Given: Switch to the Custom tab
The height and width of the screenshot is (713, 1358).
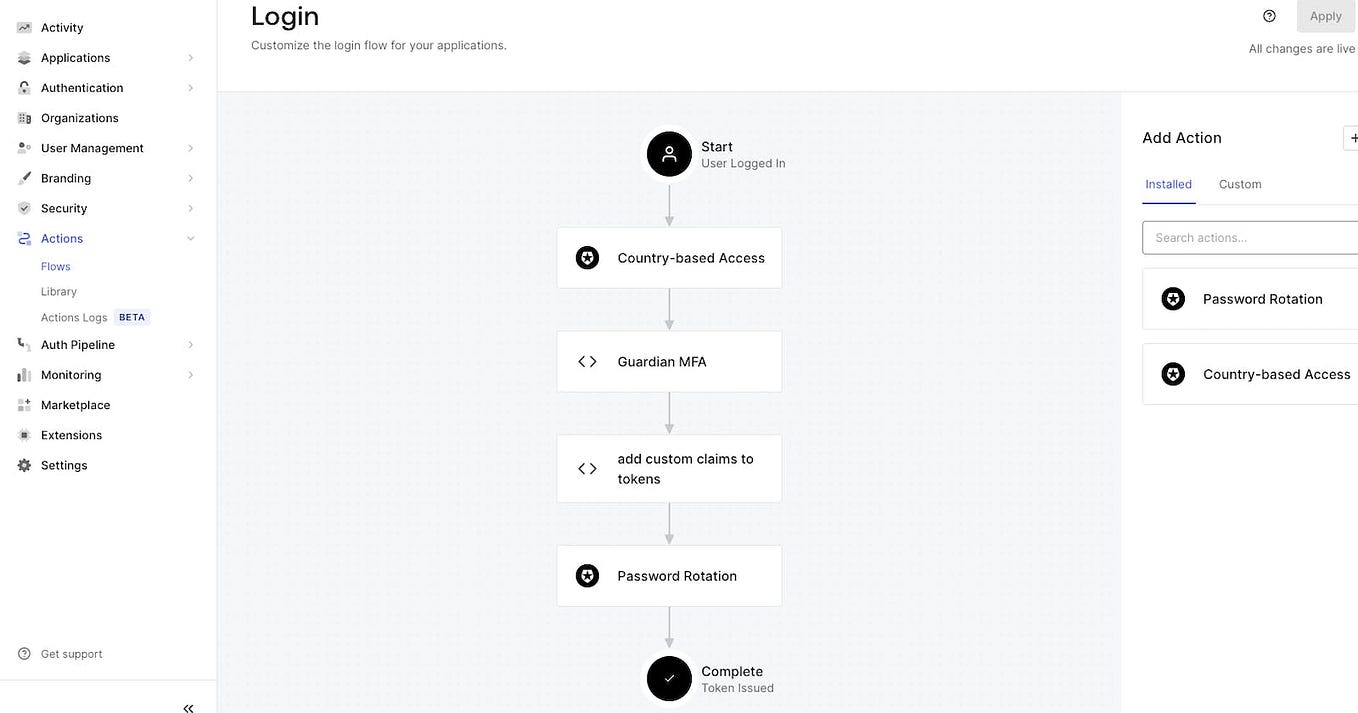Looking at the screenshot, I should (x=1240, y=184).
